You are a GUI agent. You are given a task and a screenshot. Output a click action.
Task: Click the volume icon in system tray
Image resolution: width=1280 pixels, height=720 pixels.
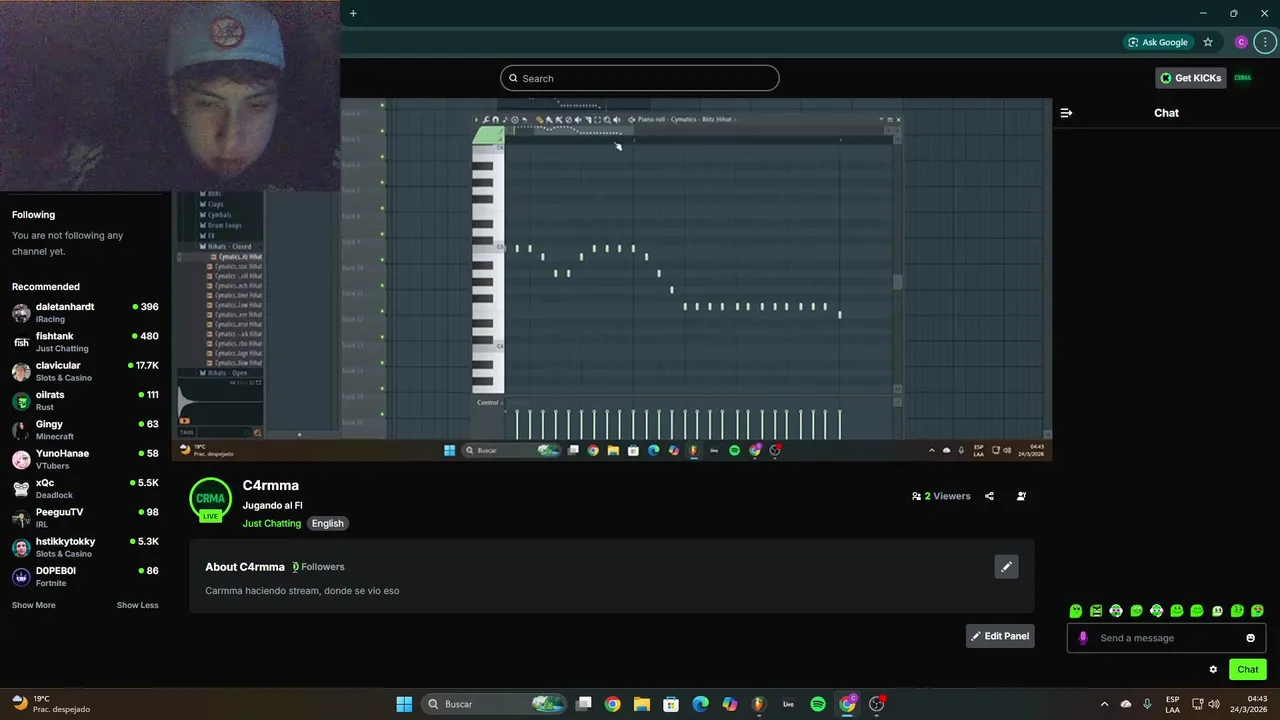click(x=1214, y=704)
